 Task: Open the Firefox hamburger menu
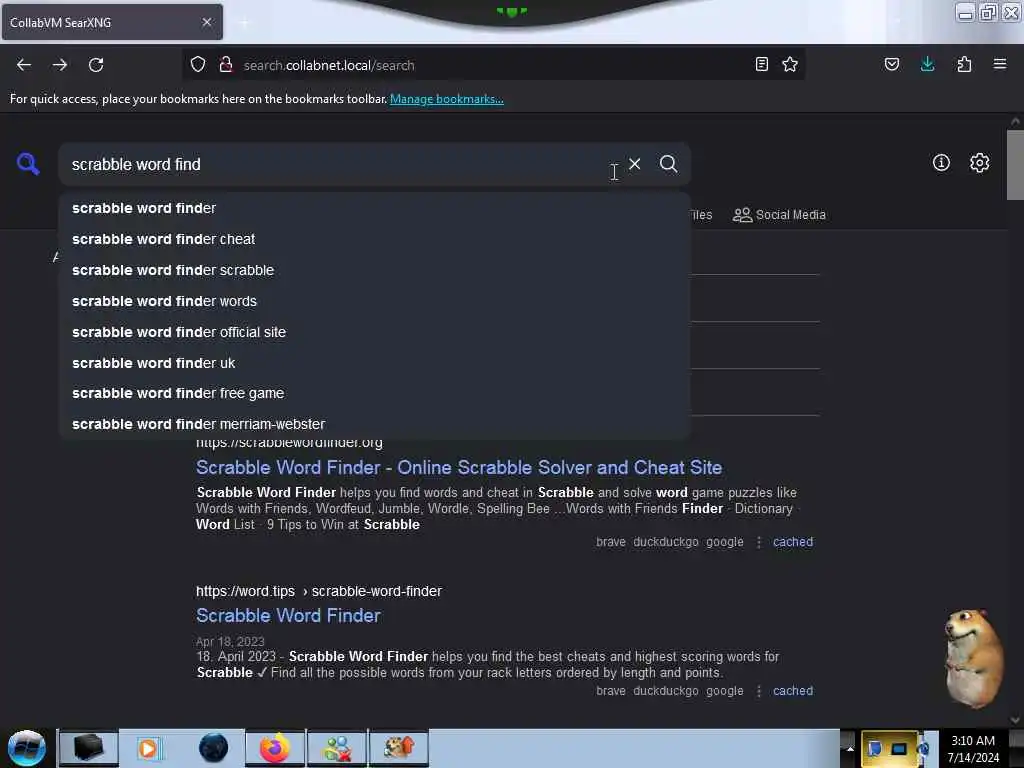[x=1000, y=64]
